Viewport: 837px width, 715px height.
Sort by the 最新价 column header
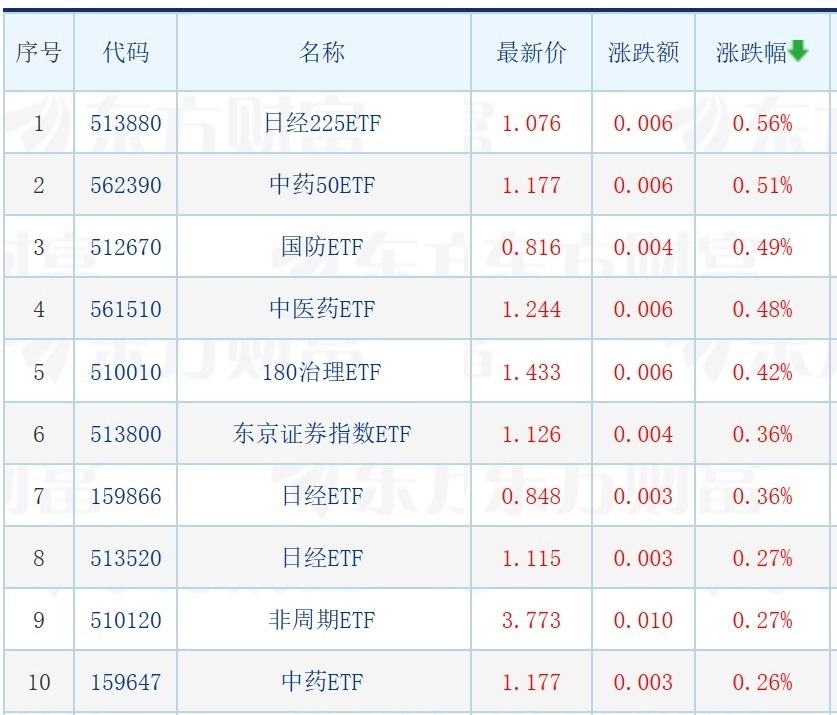(x=531, y=53)
